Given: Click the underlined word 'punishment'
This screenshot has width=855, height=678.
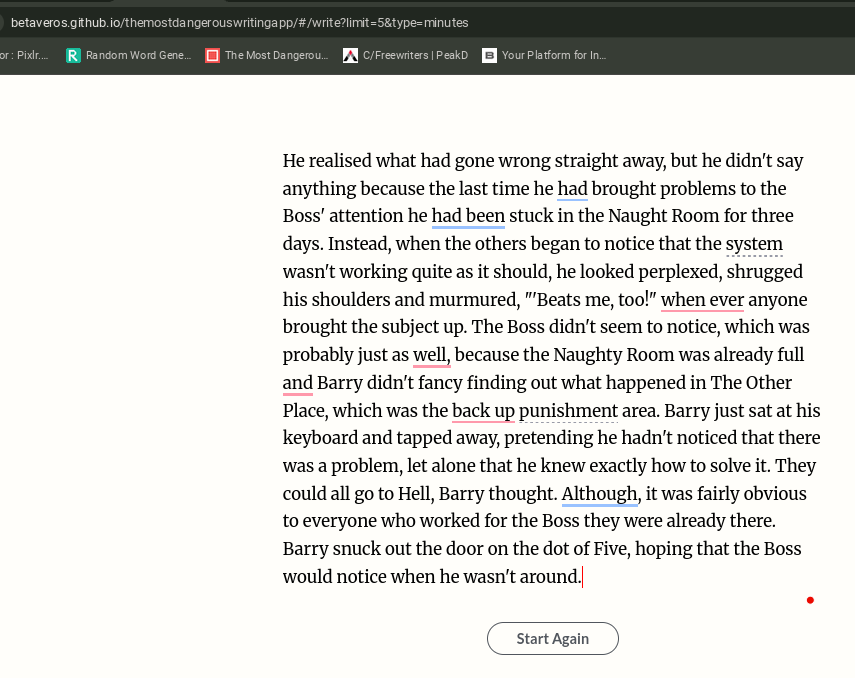Looking at the screenshot, I should pyautogui.click(x=568, y=411).
